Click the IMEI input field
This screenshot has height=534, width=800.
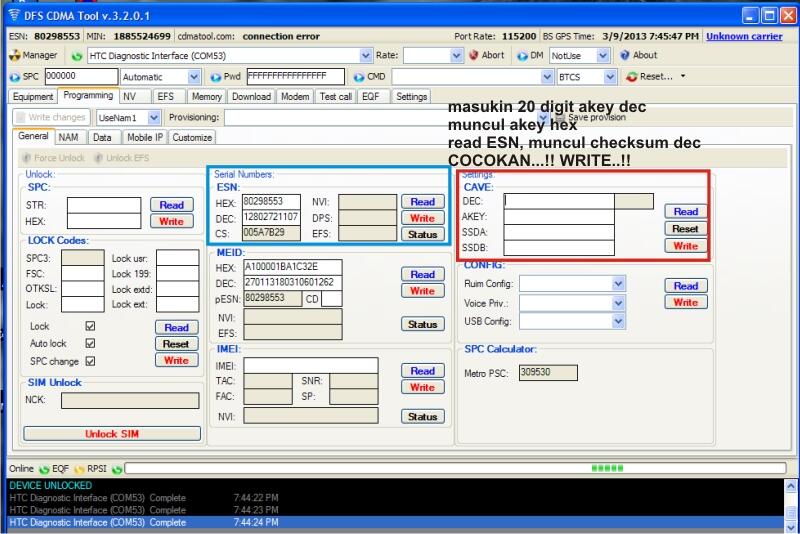[x=311, y=366]
